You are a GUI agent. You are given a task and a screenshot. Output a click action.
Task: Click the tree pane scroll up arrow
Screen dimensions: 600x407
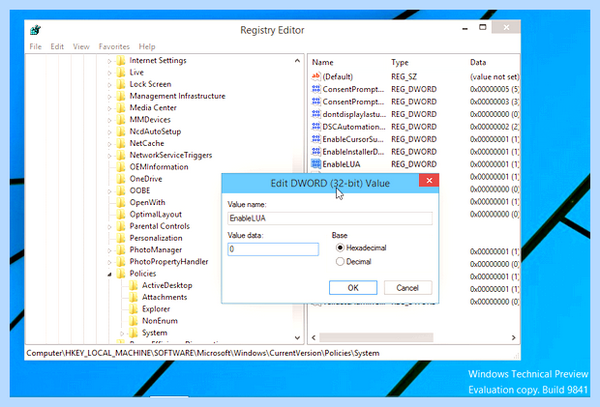(297, 61)
